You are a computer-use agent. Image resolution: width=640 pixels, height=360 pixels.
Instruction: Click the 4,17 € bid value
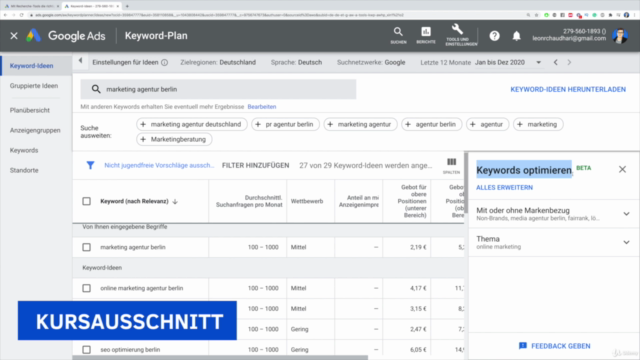pyautogui.click(x=418, y=288)
